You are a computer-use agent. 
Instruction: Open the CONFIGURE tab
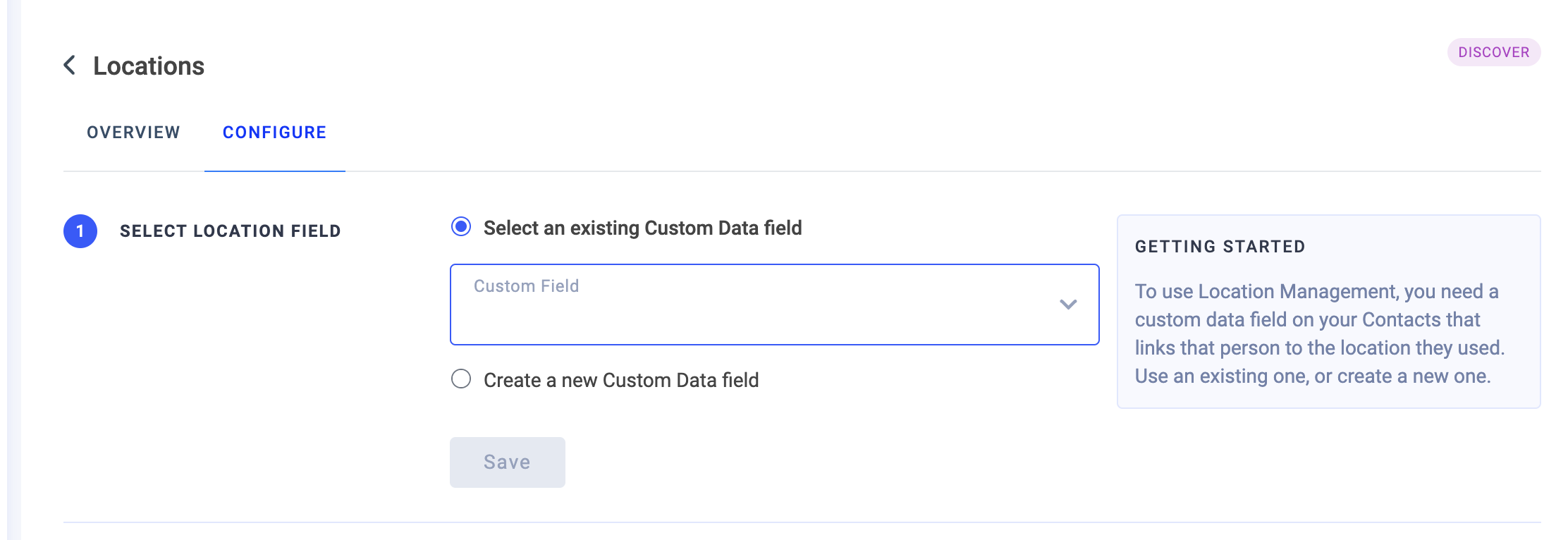pyautogui.click(x=274, y=133)
